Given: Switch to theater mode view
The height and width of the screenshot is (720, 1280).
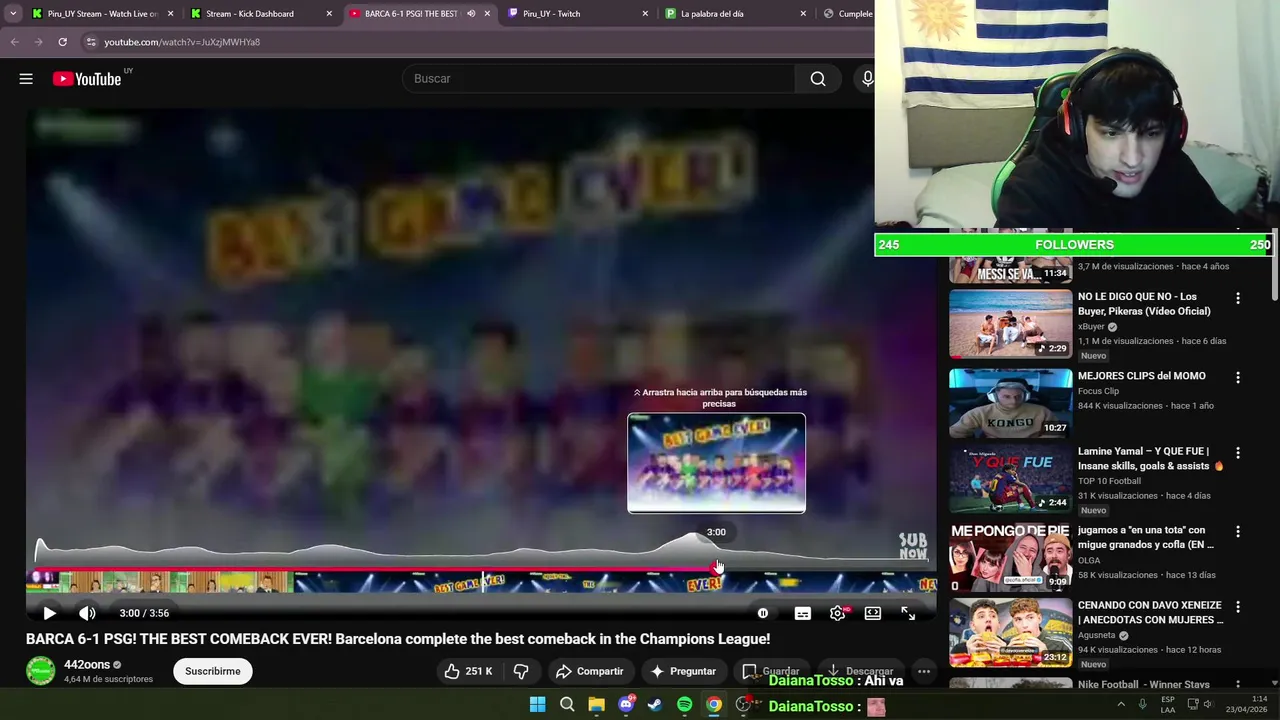Looking at the screenshot, I should tap(873, 613).
